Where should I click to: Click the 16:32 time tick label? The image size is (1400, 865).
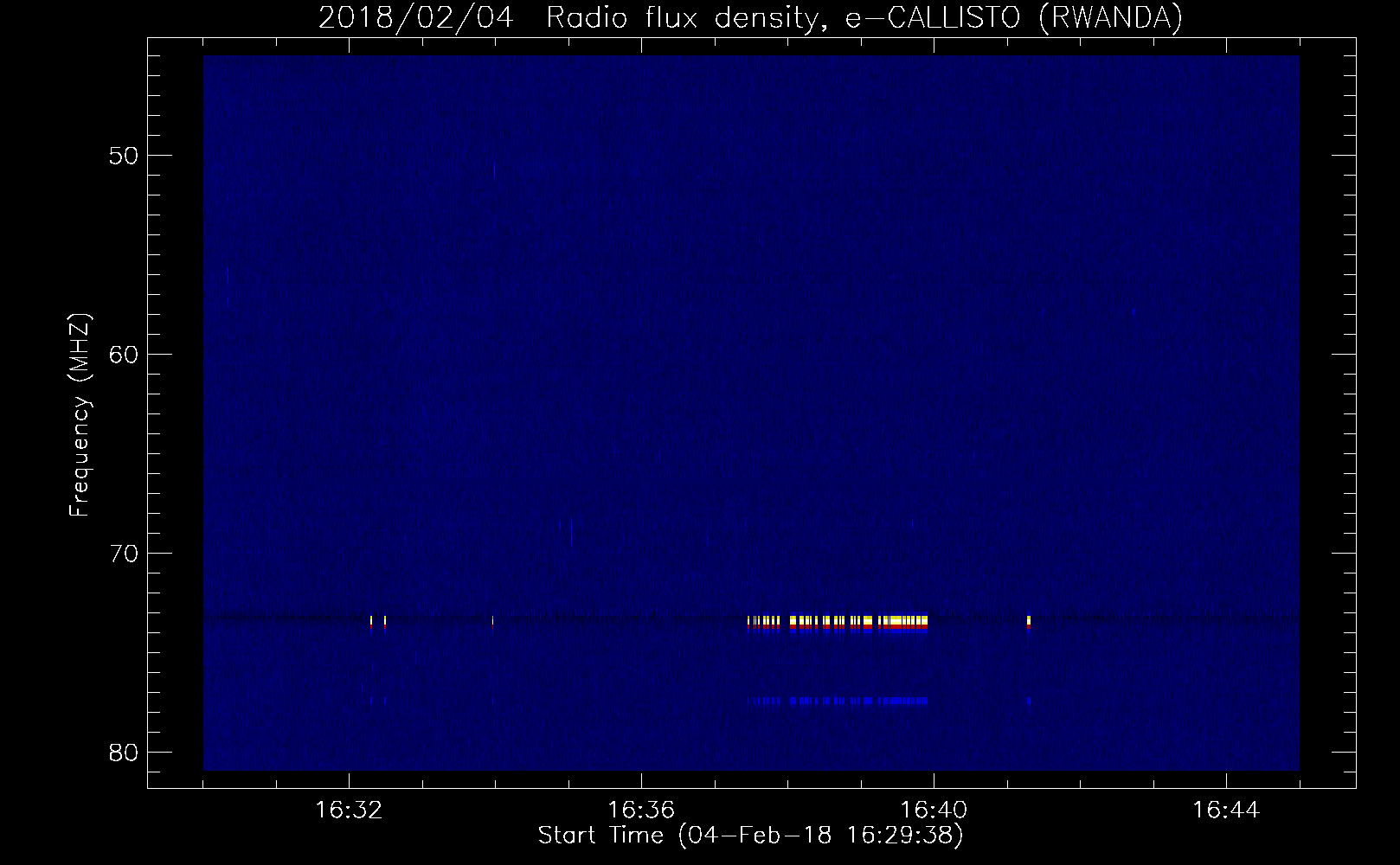[x=349, y=811]
